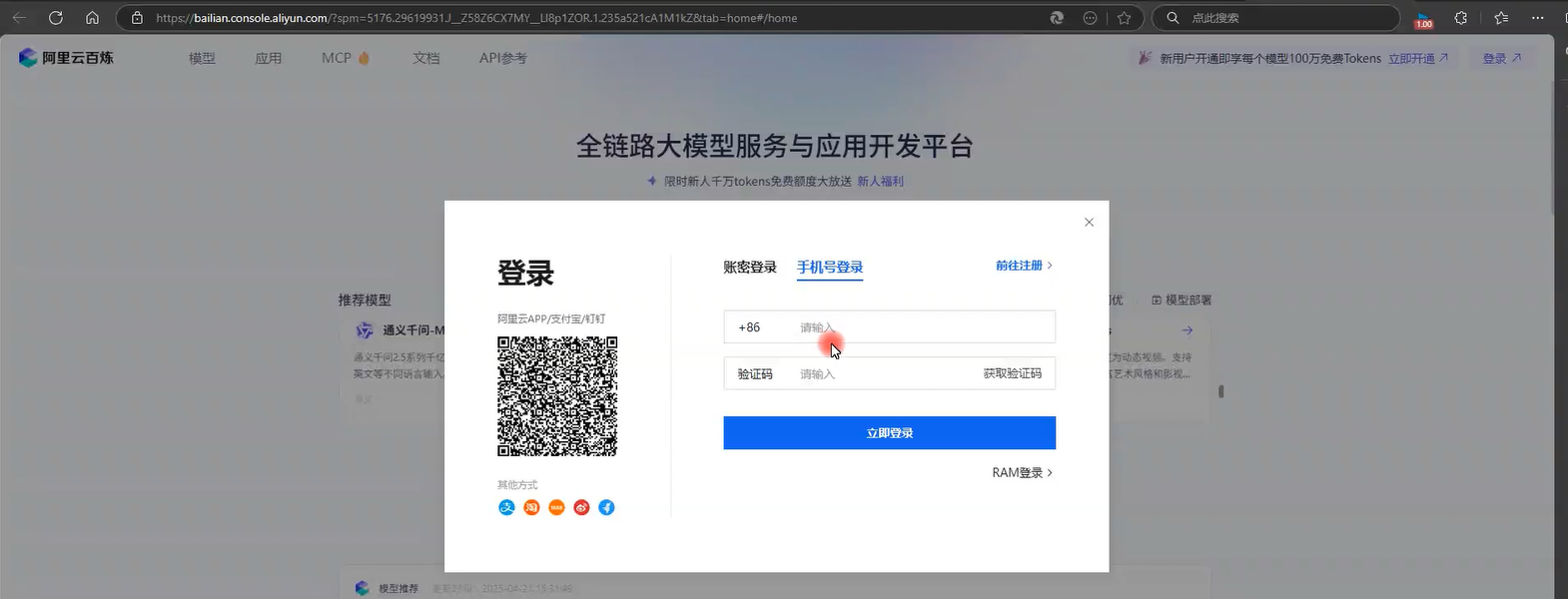The width and height of the screenshot is (1568, 599).
Task: Open the +86 country code selector
Action: pos(749,327)
